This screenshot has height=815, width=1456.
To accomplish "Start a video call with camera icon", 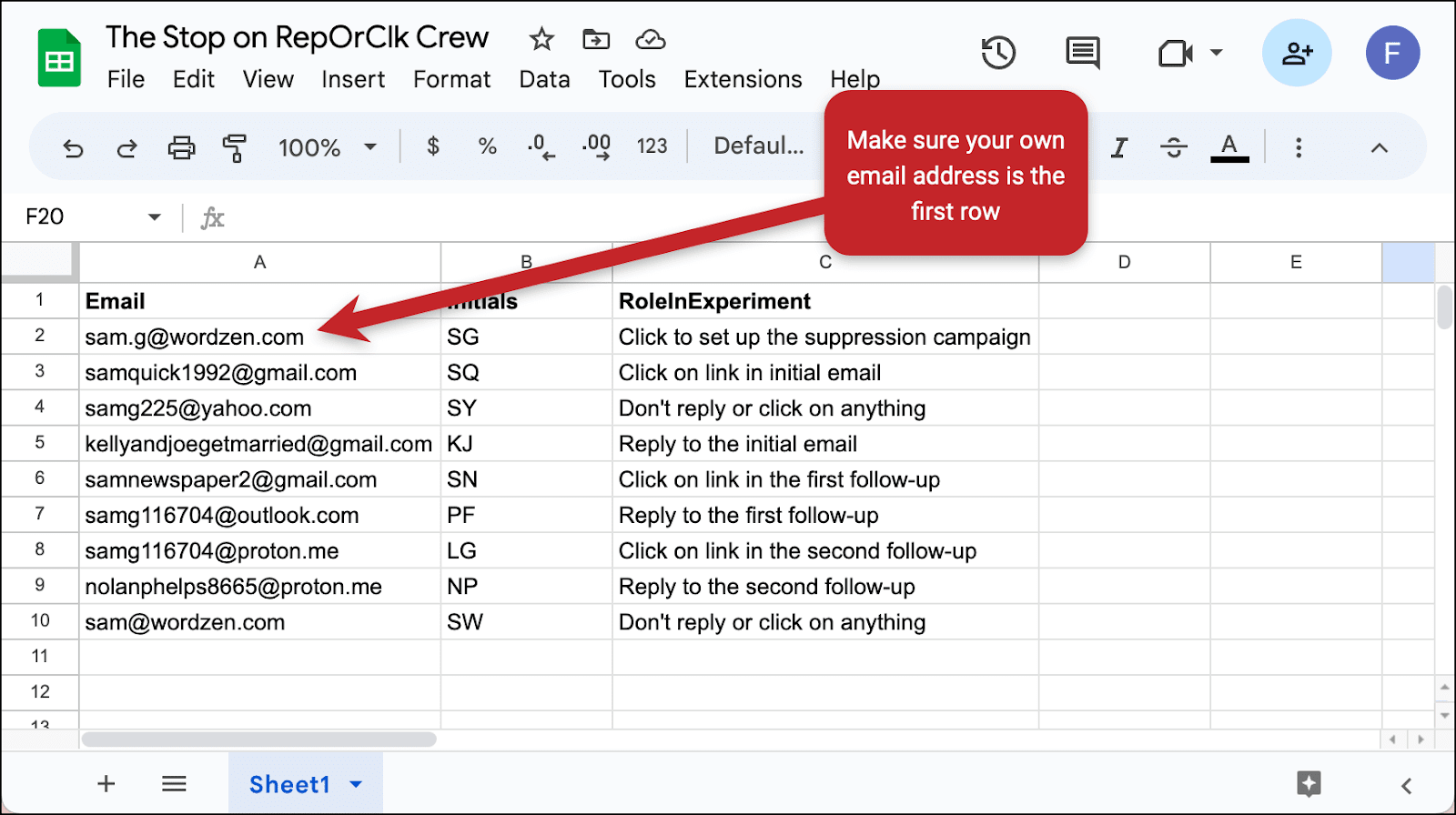I will click(x=1175, y=53).
